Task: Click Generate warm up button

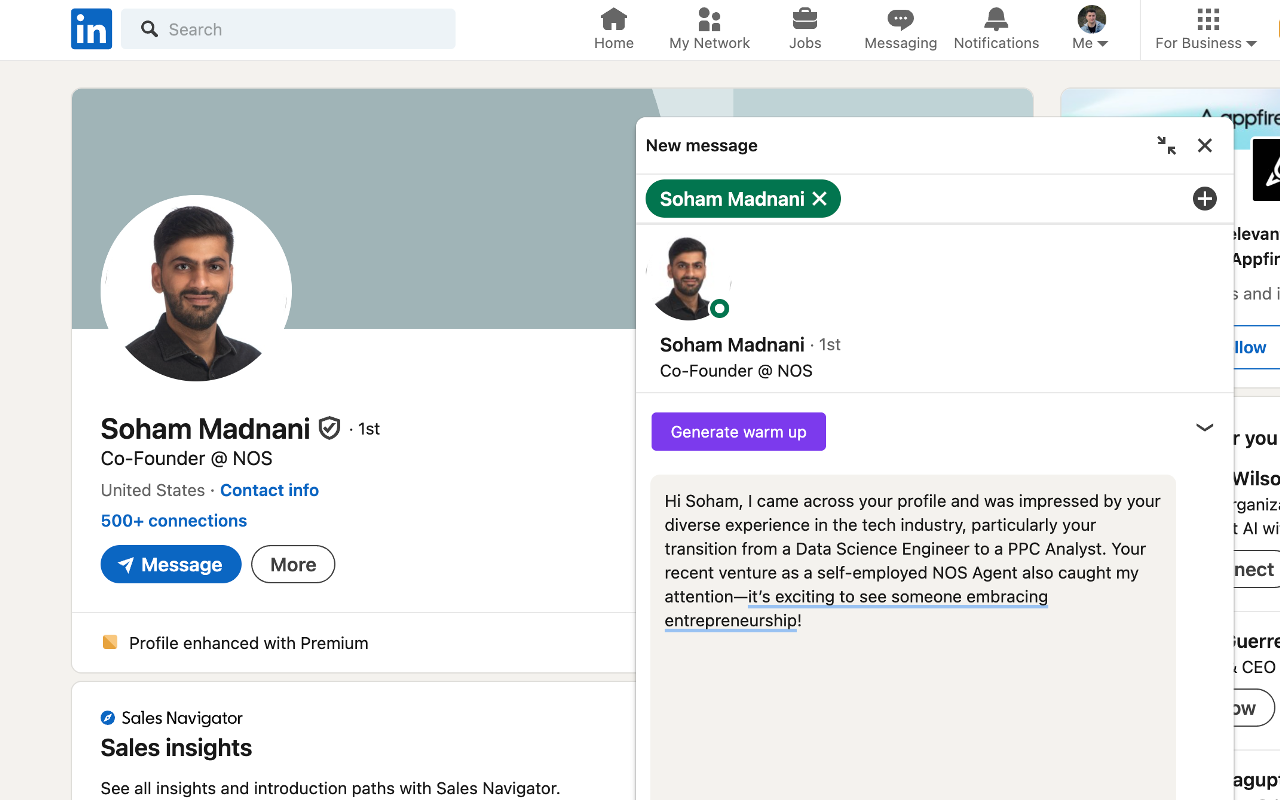Action: pyautogui.click(x=739, y=432)
